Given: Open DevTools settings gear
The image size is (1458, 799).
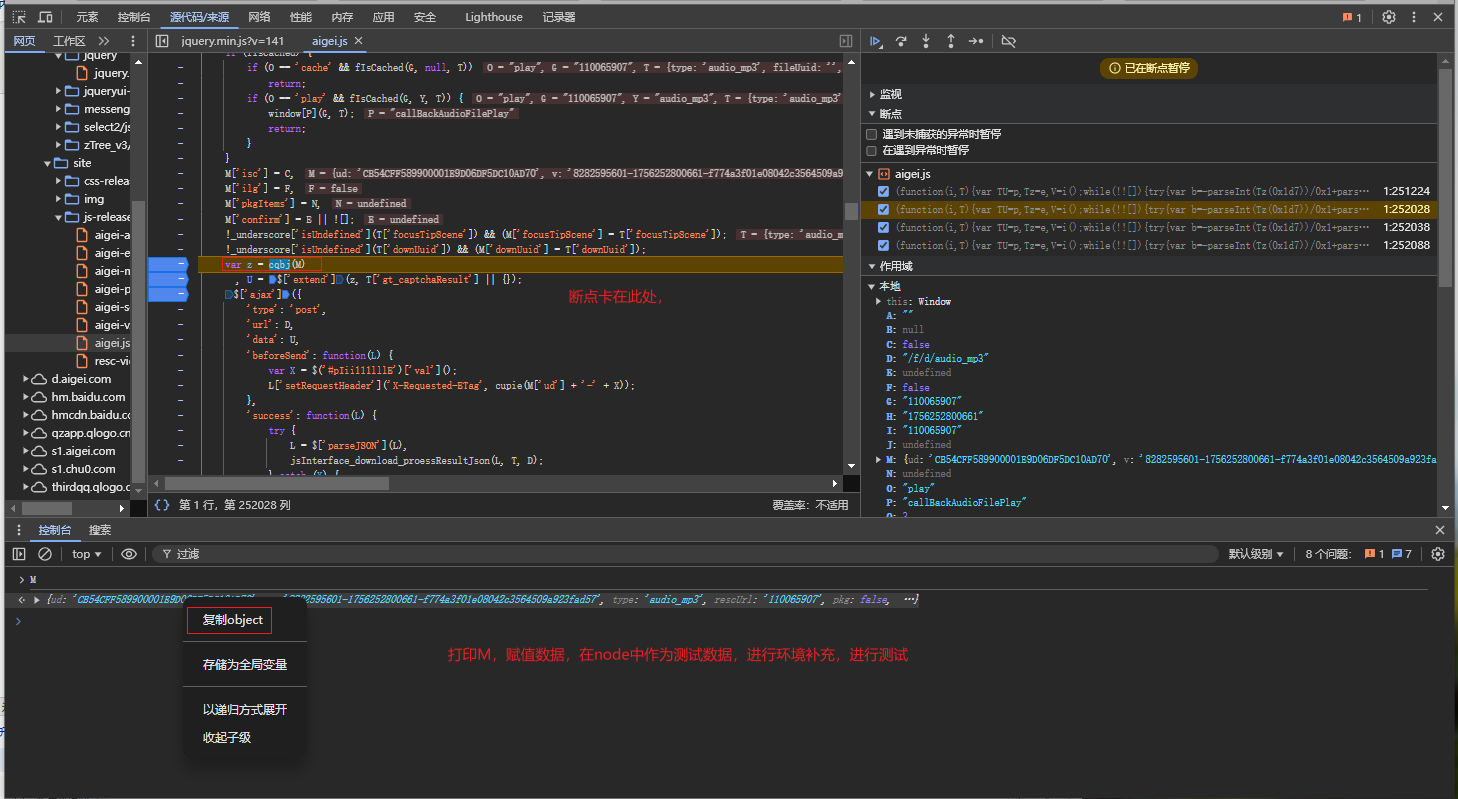Looking at the screenshot, I should tap(1389, 17).
